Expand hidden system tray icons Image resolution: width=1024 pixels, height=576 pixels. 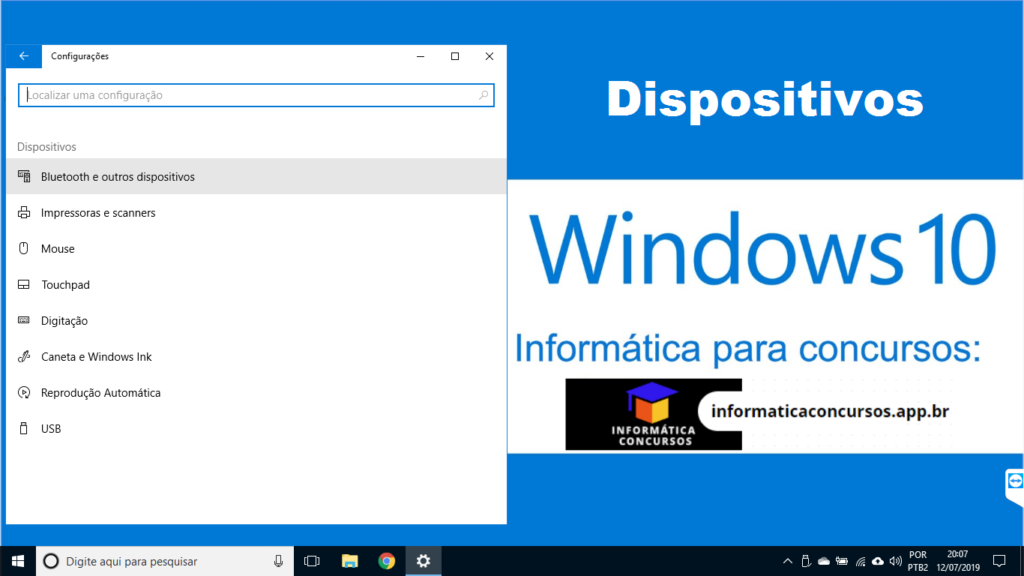[787, 561]
